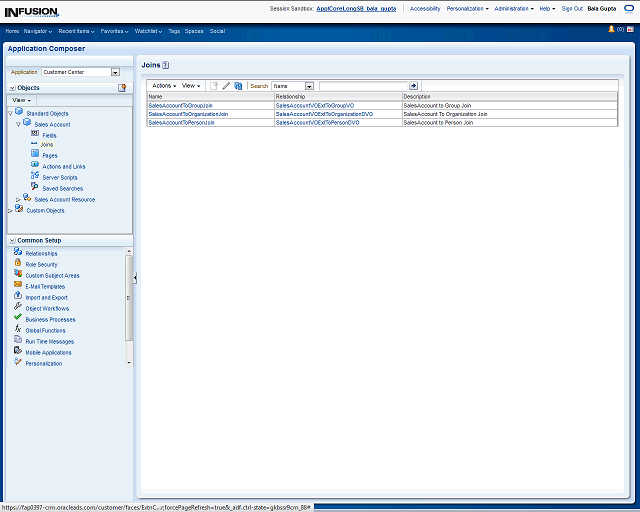
Task: Click the Sign Out link
Action: pyautogui.click(x=572, y=8)
